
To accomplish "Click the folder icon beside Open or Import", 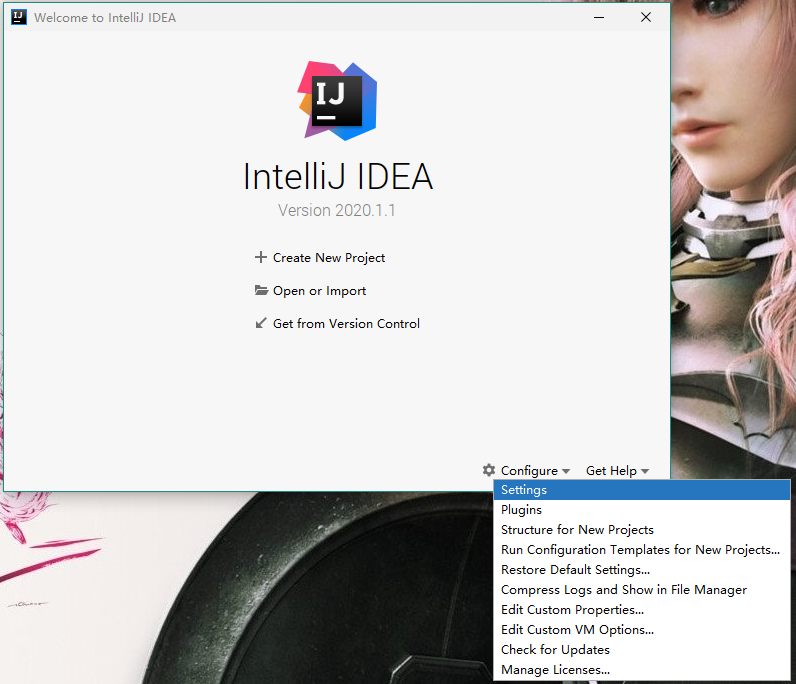I will click(261, 290).
